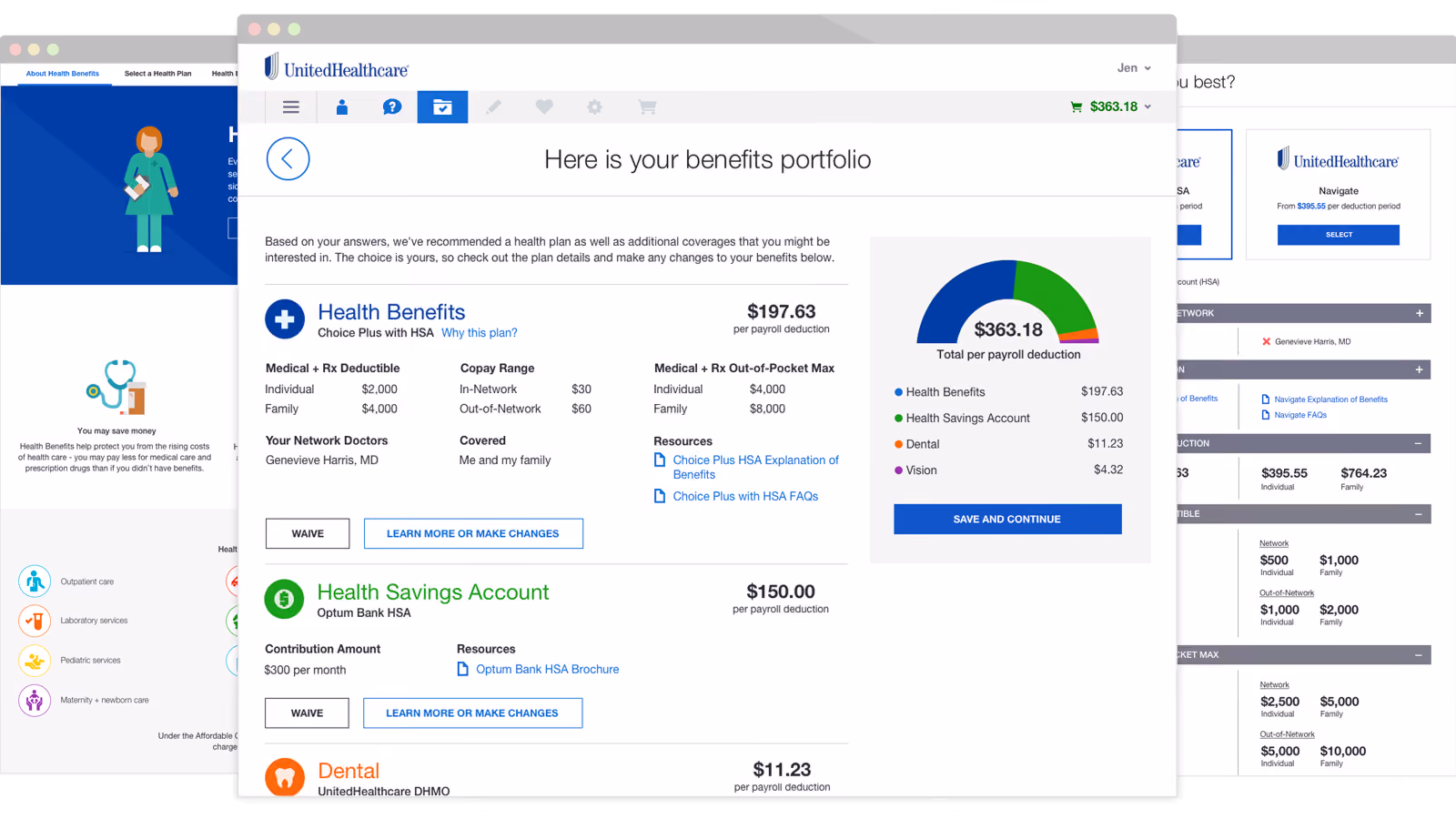Image resolution: width=1456 pixels, height=819 pixels.
Task: Click the $300 per month contribution amount
Action: tap(305, 670)
